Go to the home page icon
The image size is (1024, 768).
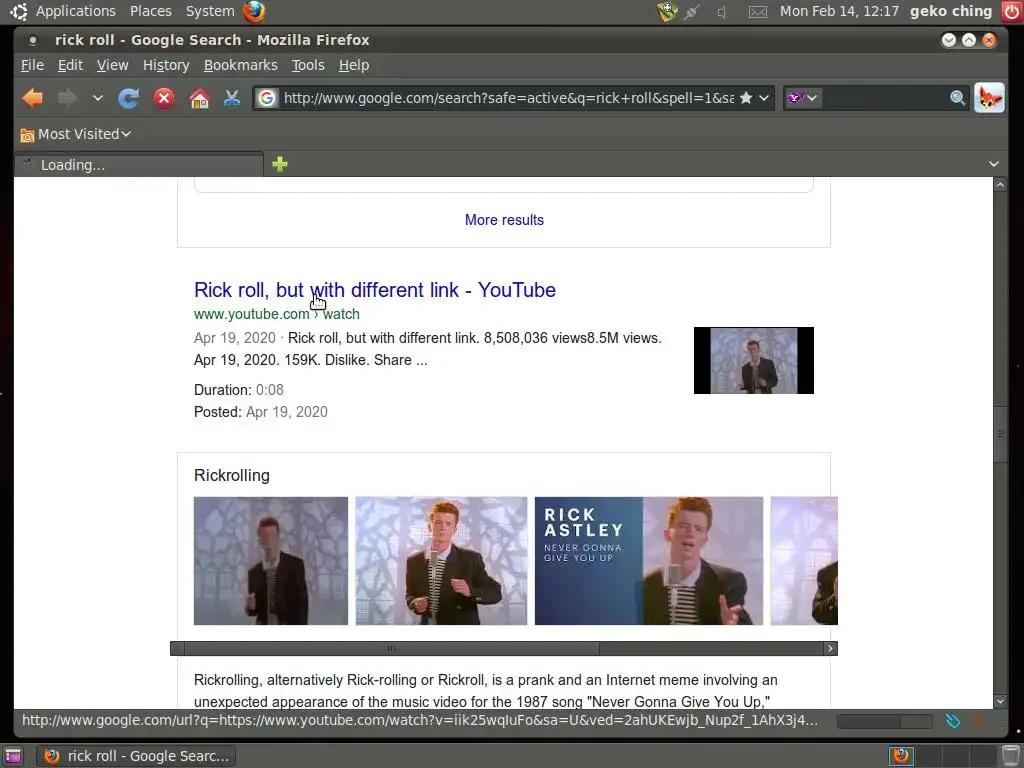tap(199, 99)
